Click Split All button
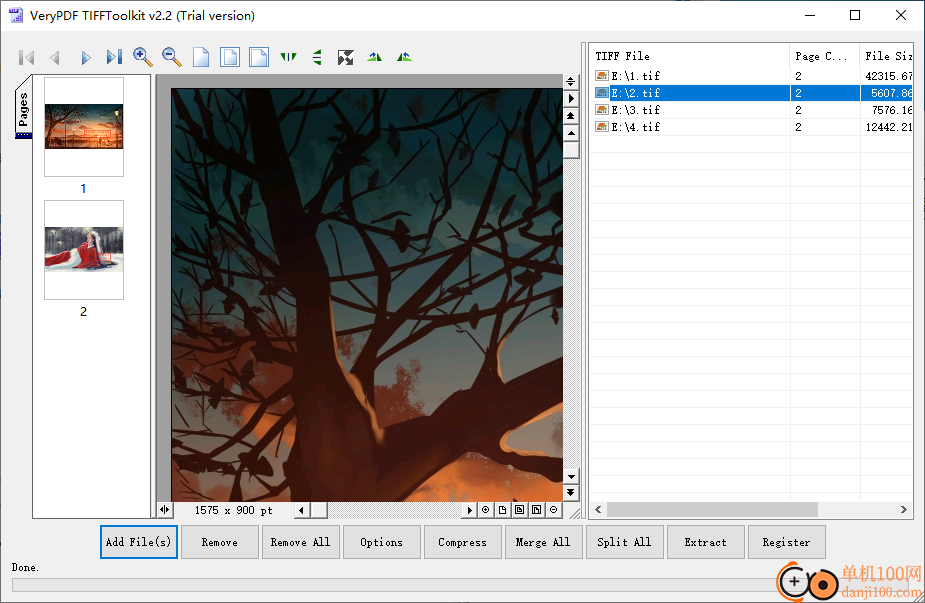This screenshot has width=925, height=603. pos(624,542)
